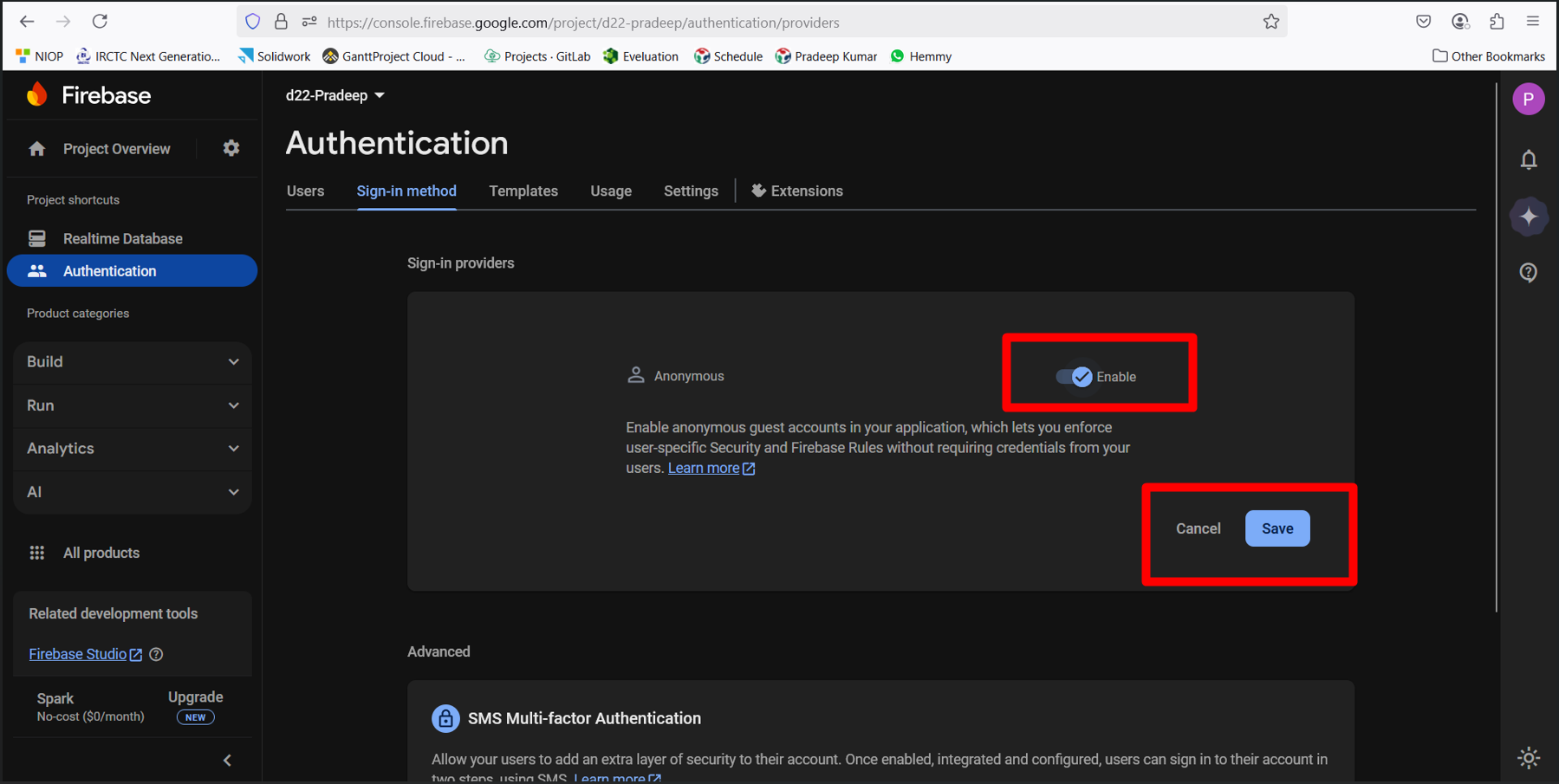Open the Pocket save icon
Screen dimensions: 1559x784
click(1423, 22)
